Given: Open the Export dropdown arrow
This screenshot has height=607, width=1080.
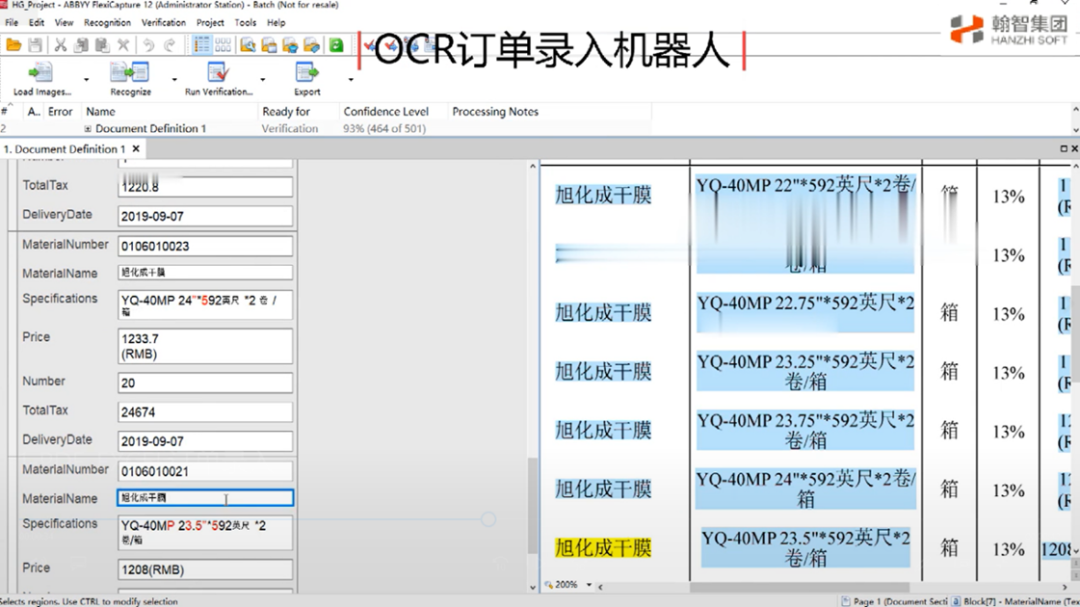Looking at the screenshot, I should pyautogui.click(x=351, y=80).
